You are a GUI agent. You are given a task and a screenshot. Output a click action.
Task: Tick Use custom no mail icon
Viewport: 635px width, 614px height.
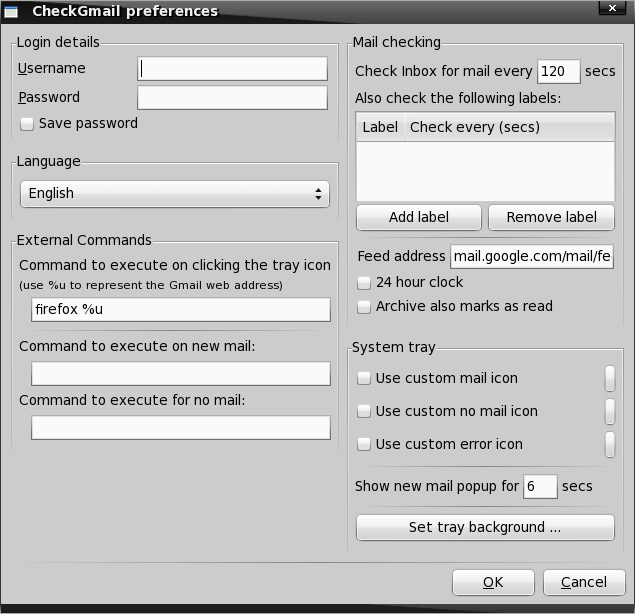click(x=365, y=412)
